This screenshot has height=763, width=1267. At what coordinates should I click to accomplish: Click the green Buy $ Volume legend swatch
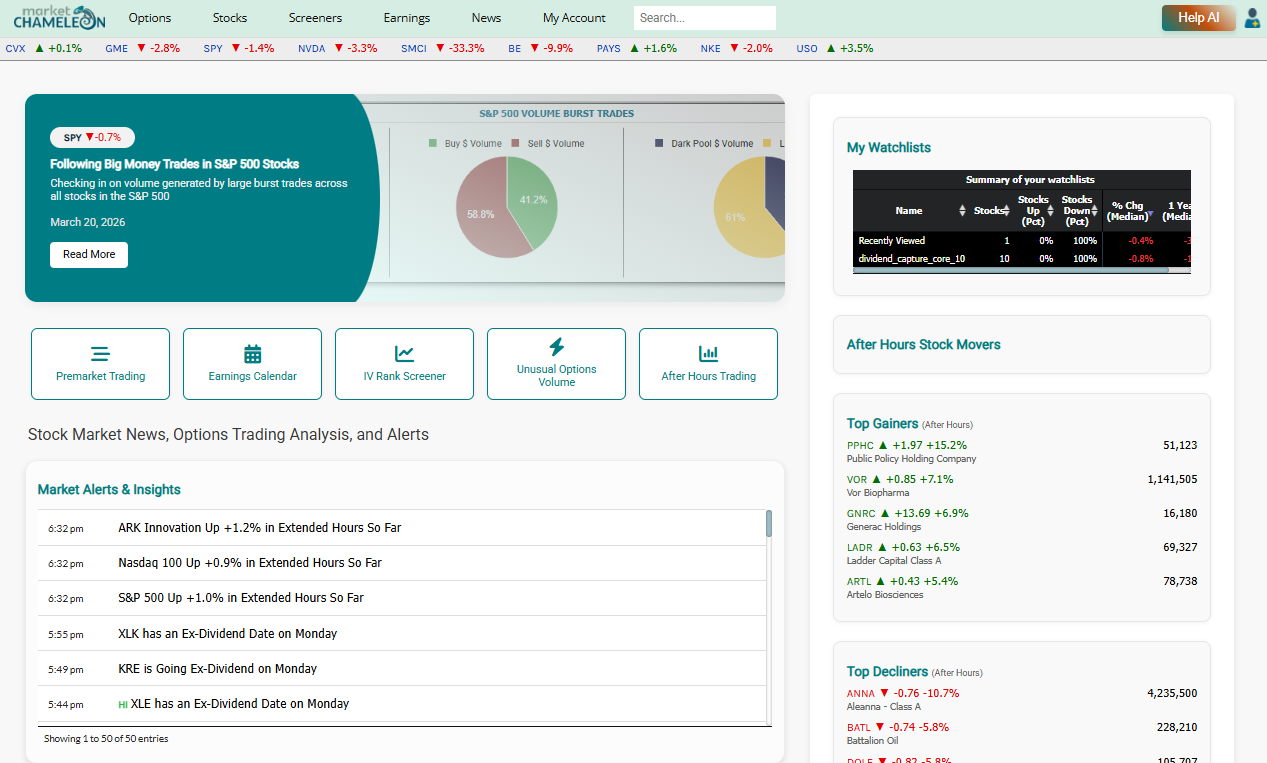433,144
